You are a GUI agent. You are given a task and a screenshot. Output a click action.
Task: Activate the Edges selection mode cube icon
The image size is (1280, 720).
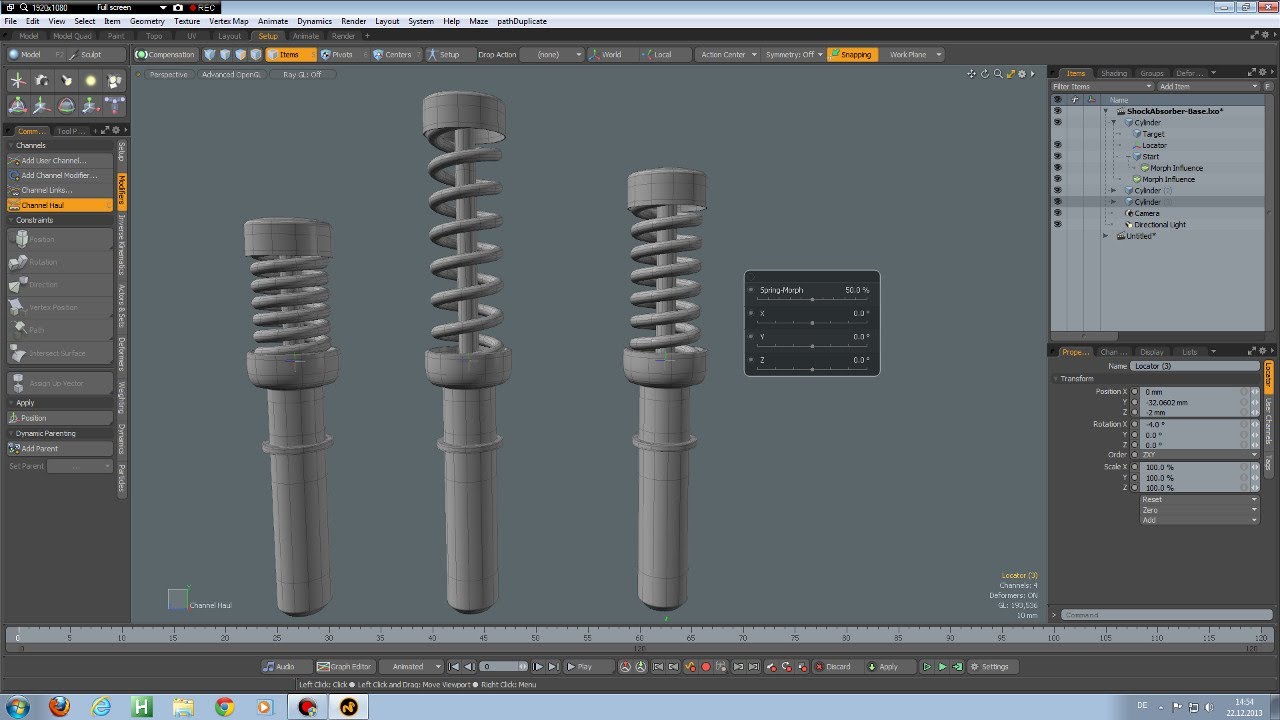(x=225, y=55)
